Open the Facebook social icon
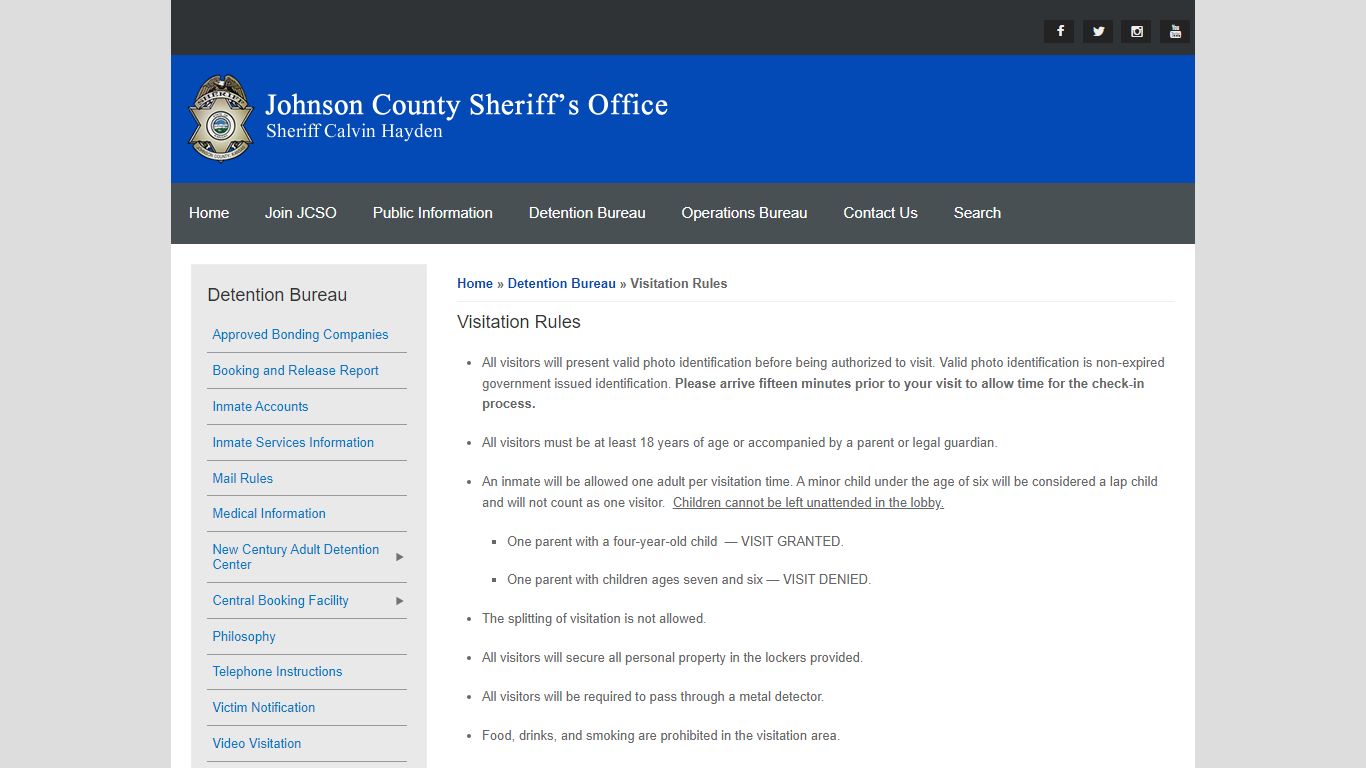 coord(1059,31)
